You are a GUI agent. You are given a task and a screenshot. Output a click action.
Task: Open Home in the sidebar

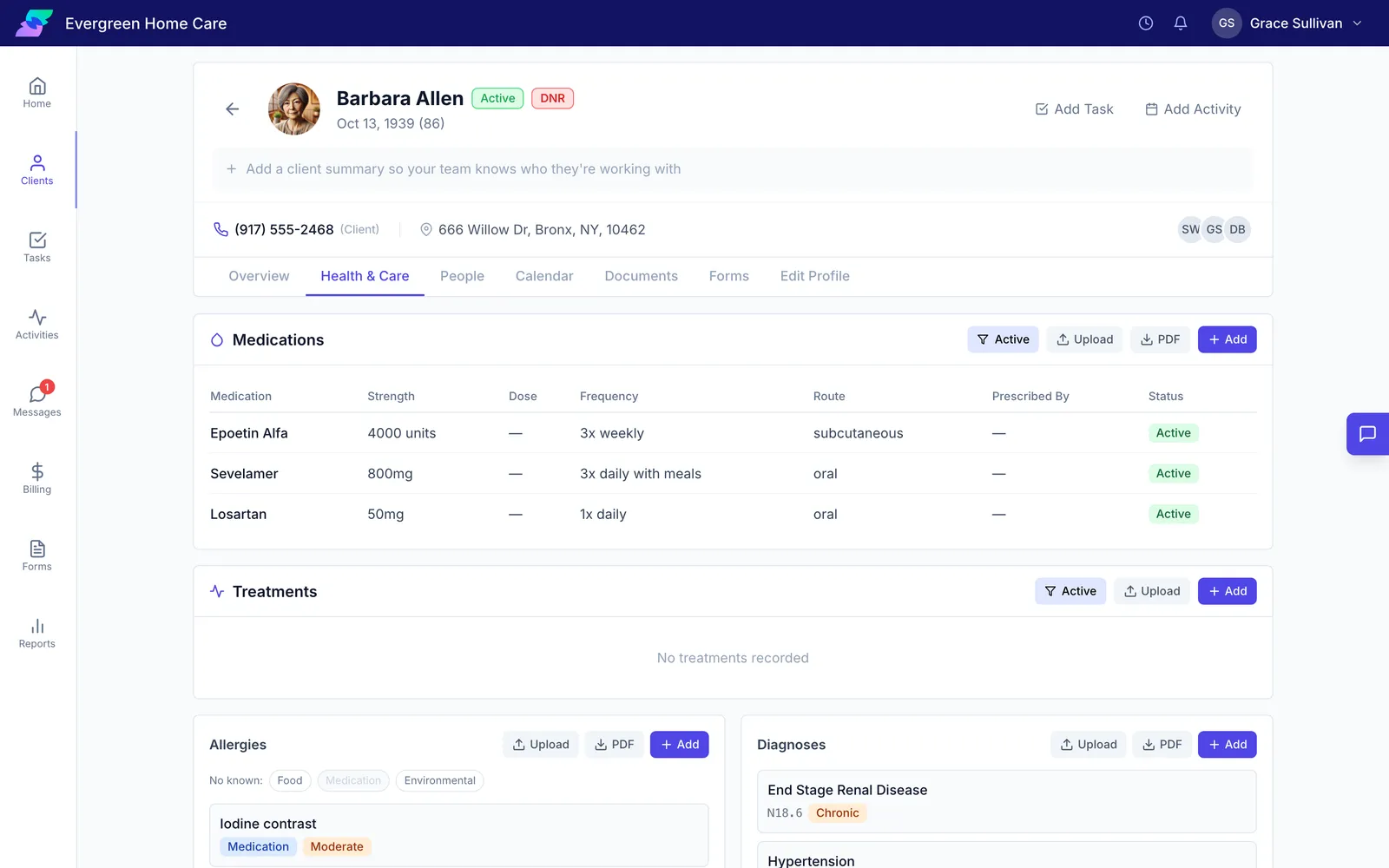pos(36,93)
